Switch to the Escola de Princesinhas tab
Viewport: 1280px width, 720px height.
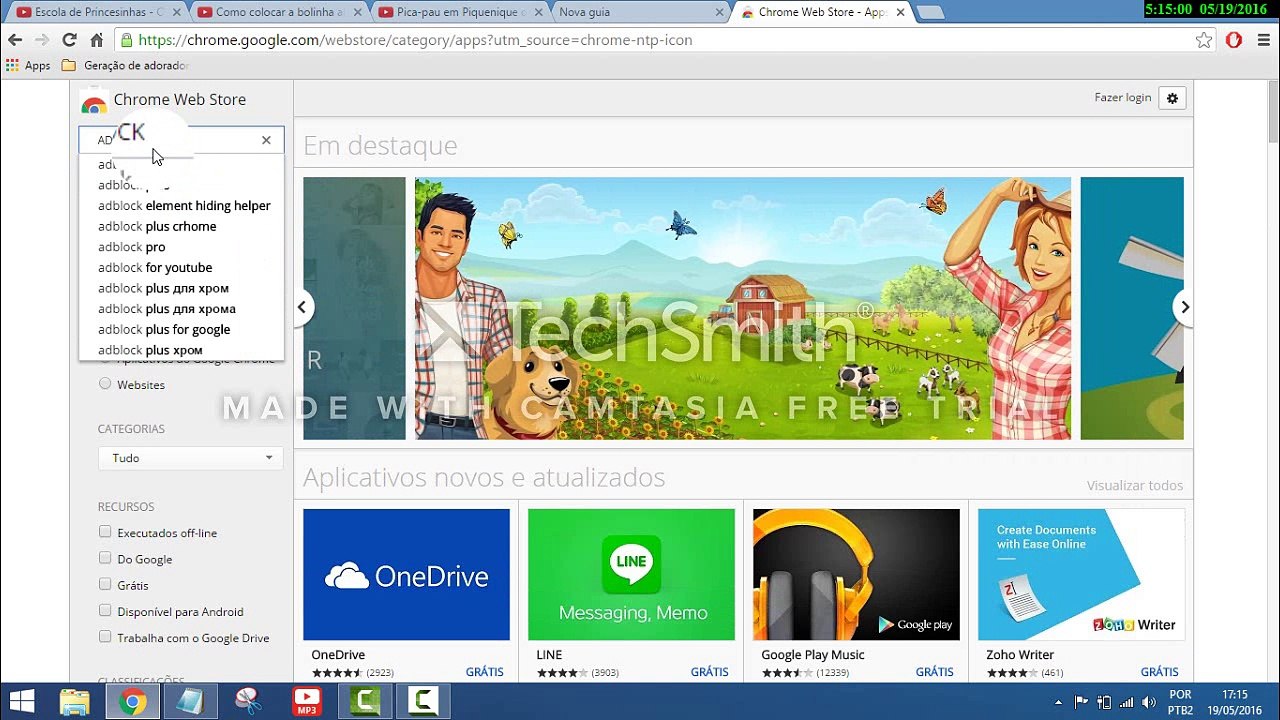96,13
